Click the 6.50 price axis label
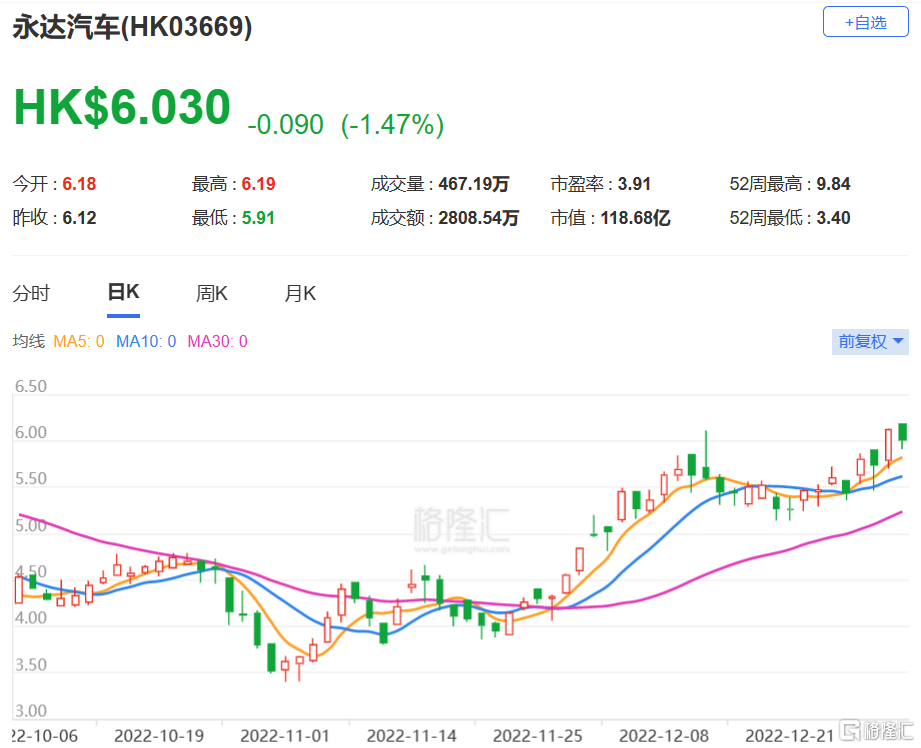 point(31,386)
